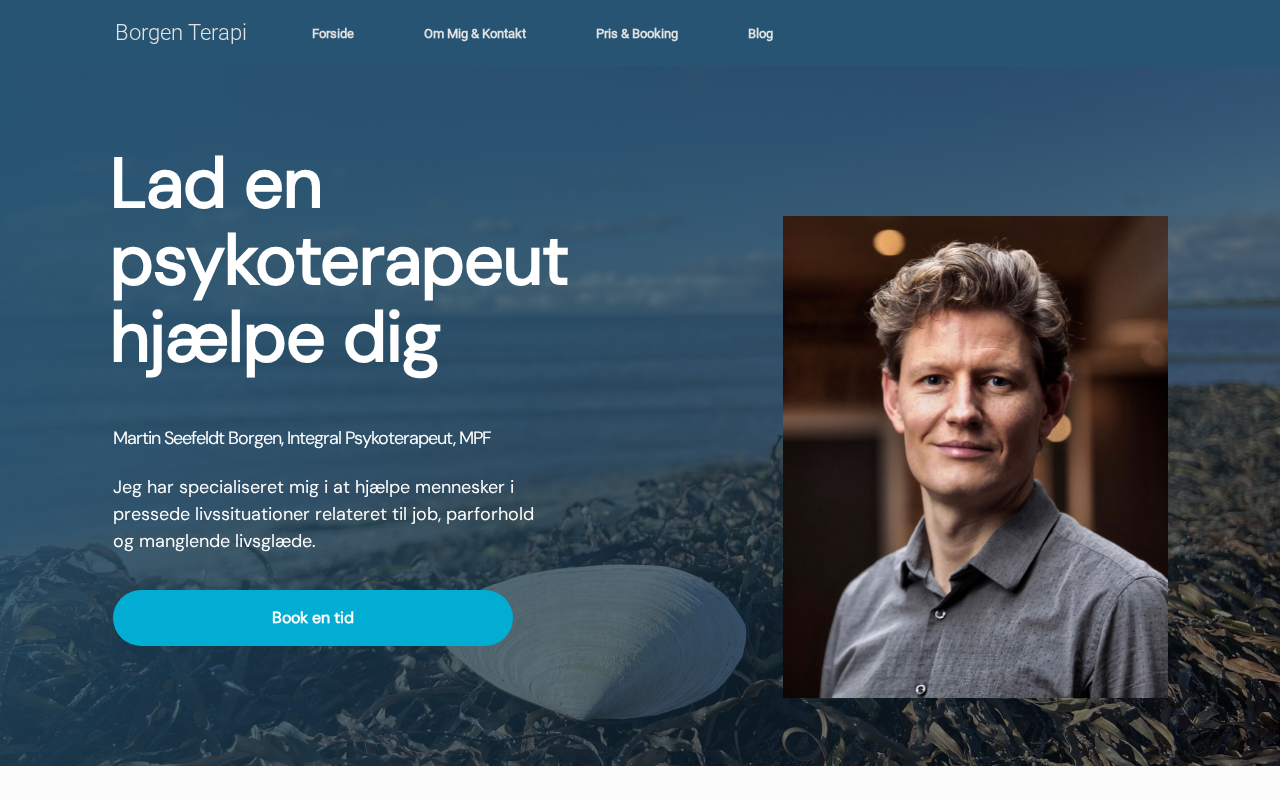Click the 'og manglende livsglæde' text line
Image resolution: width=1280 pixels, height=800 pixels.
tap(214, 541)
